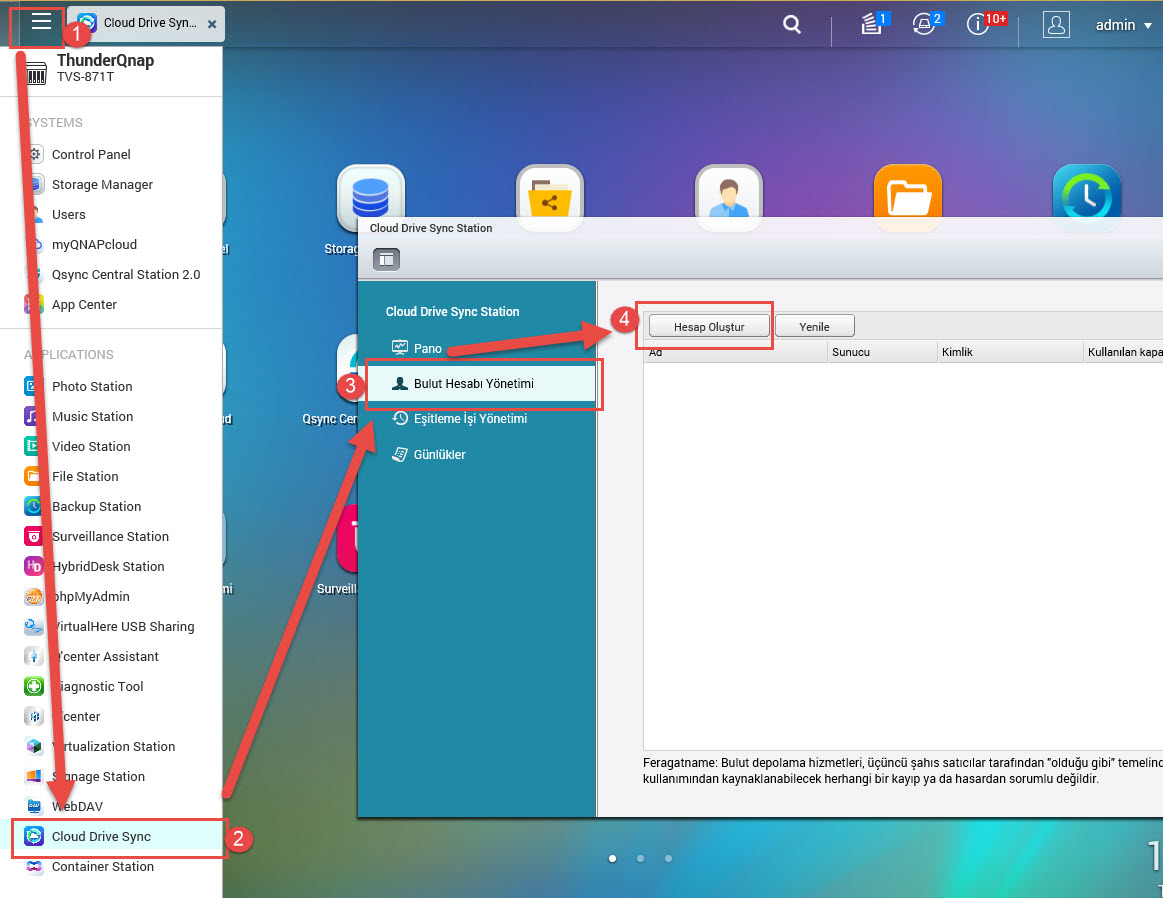Screen dimensions: 1163x898
Task: Click the Virtualization Station cube icon
Action: [x=33, y=747]
